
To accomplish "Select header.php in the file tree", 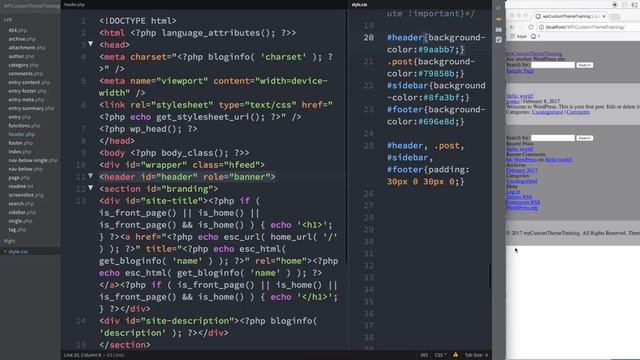I will 22,134.
